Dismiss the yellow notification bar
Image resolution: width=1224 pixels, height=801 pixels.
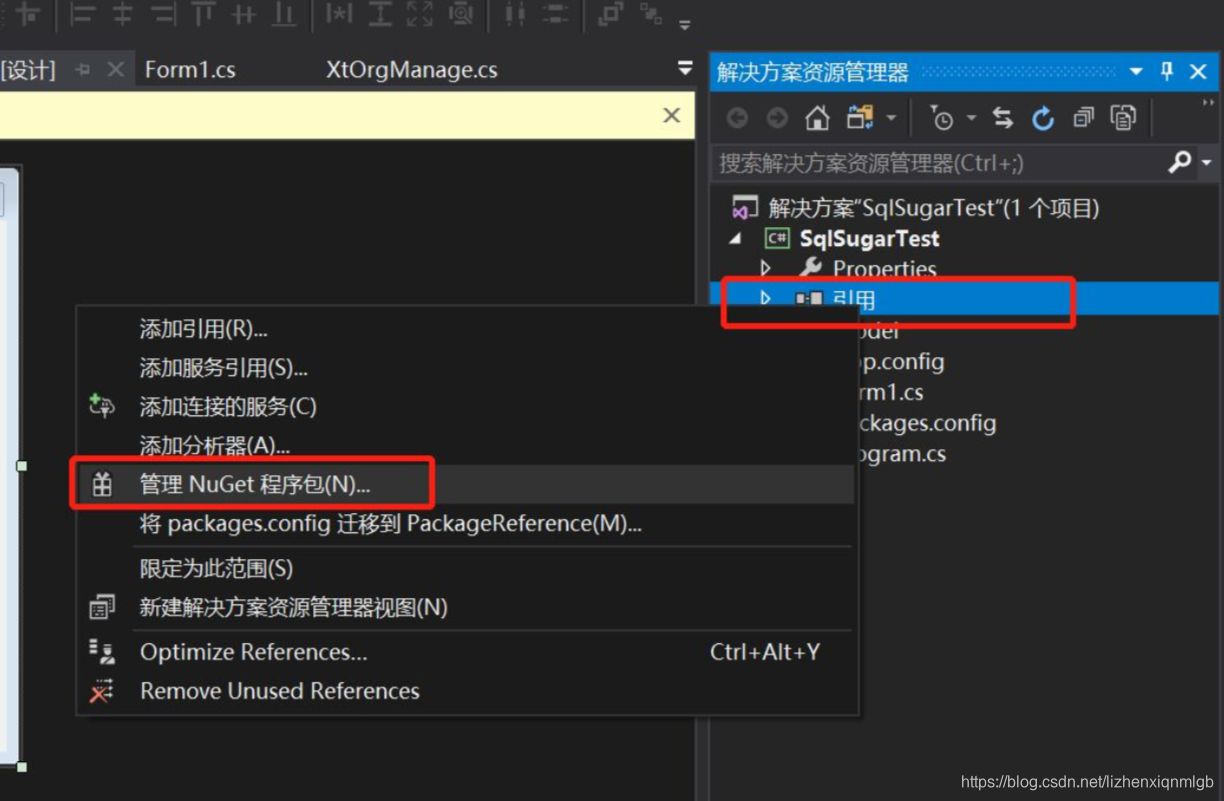pyautogui.click(x=672, y=115)
